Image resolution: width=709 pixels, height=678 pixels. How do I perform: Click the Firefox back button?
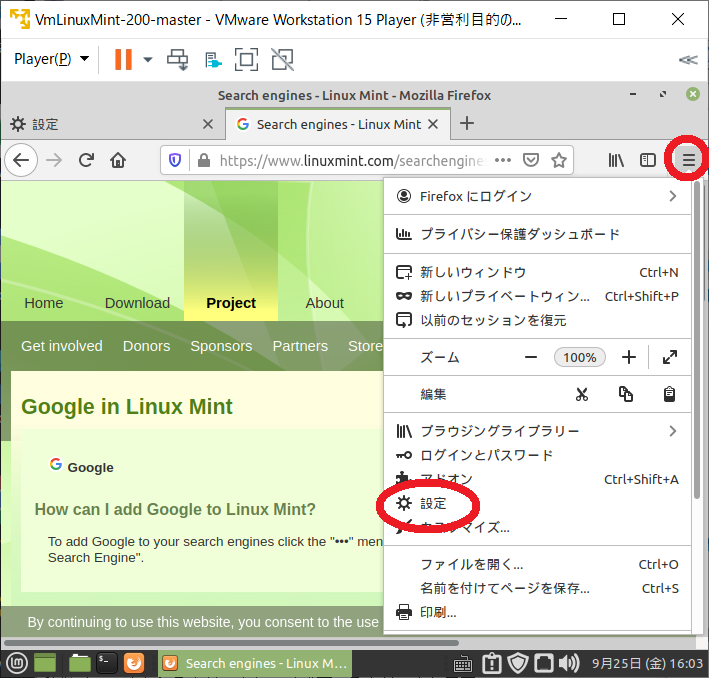21,160
